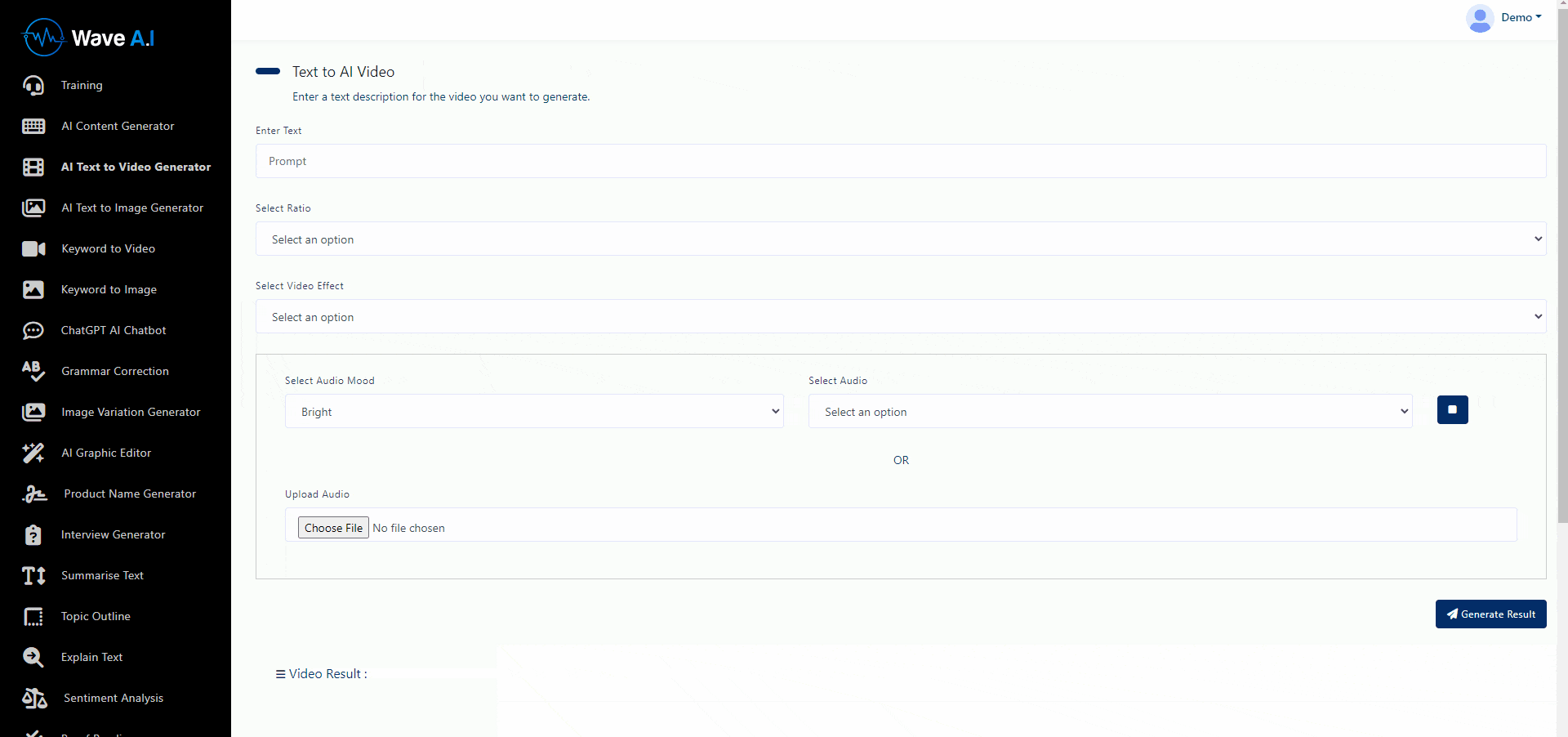Image resolution: width=1568 pixels, height=737 pixels.
Task: Select the AI Text to Image Generator picture icon
Action: click(x=33, y=208)
